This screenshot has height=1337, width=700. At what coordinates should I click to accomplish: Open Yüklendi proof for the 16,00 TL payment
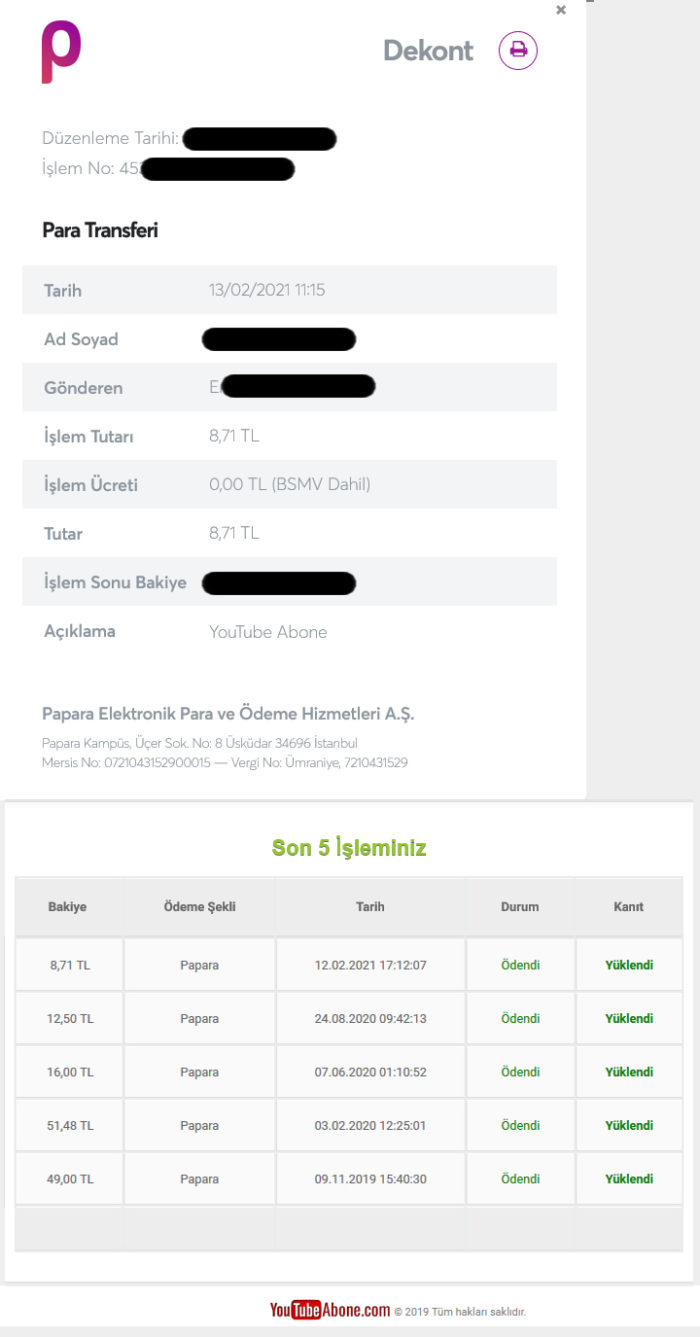pos(629,1072)
